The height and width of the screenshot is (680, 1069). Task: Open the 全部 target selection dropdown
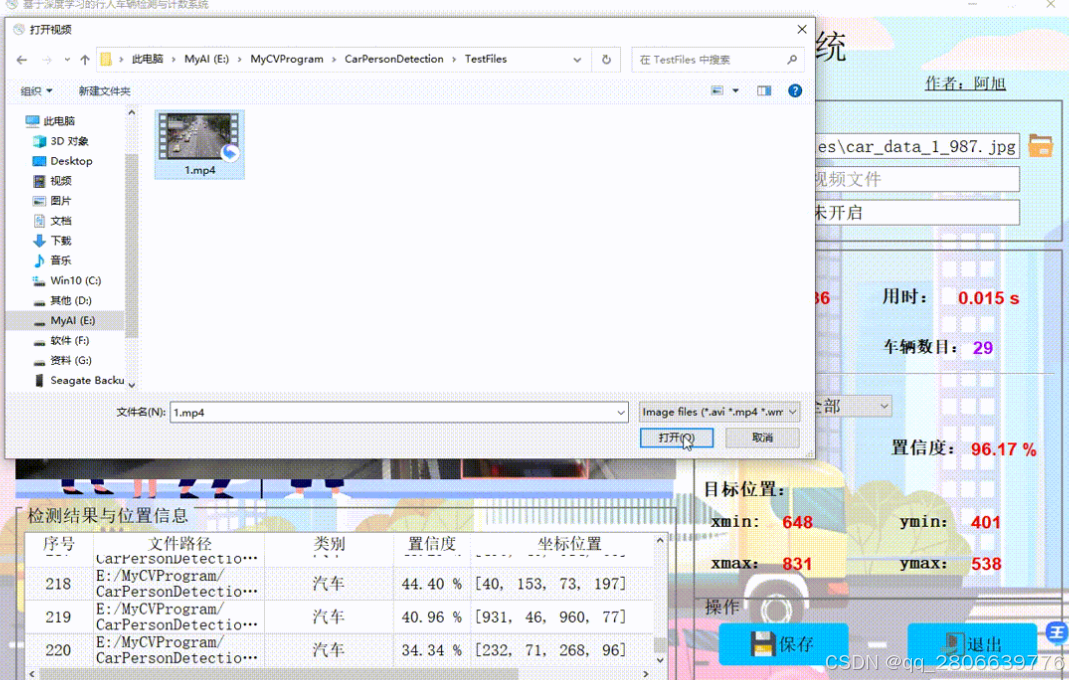pyautogui.click(x=853, y=406)
